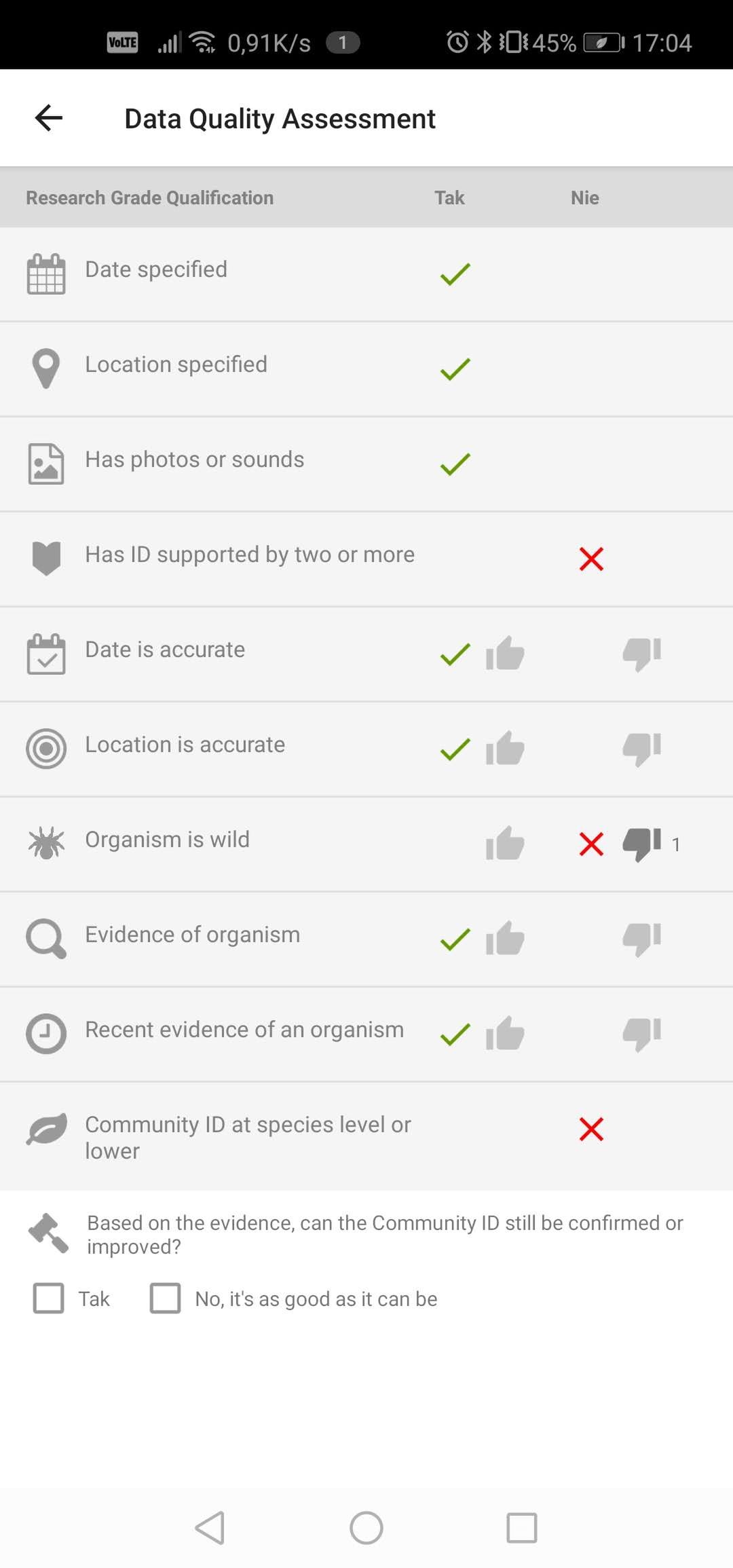Viewport: 733px width, 1568px height.
Task: Check No, it's as good as it can be
Action: [x=165, y=1298]
